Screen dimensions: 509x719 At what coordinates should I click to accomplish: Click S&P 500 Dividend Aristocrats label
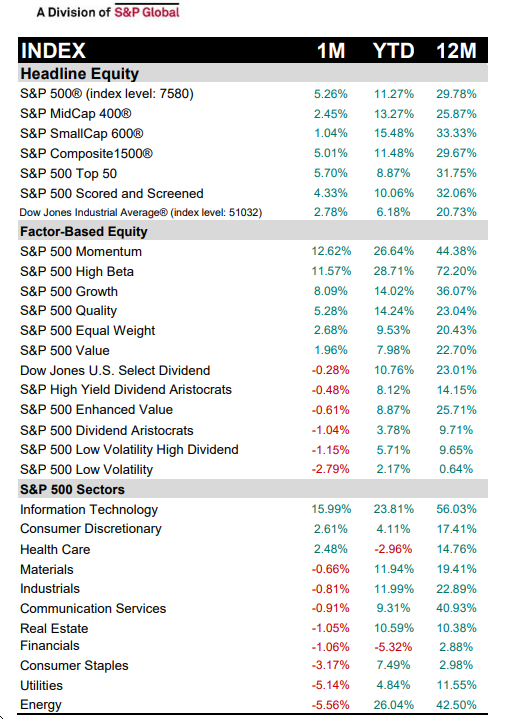[x=106, y=431]
